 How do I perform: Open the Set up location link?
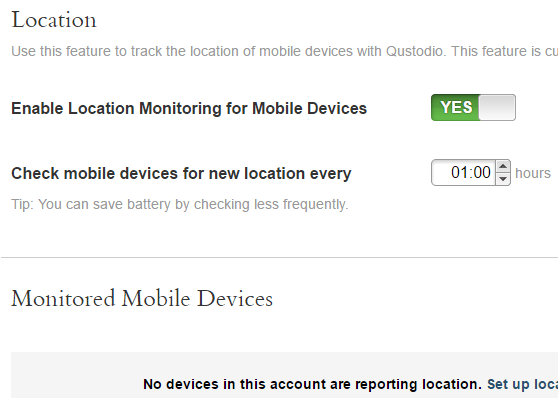click(x=522, y=384)
